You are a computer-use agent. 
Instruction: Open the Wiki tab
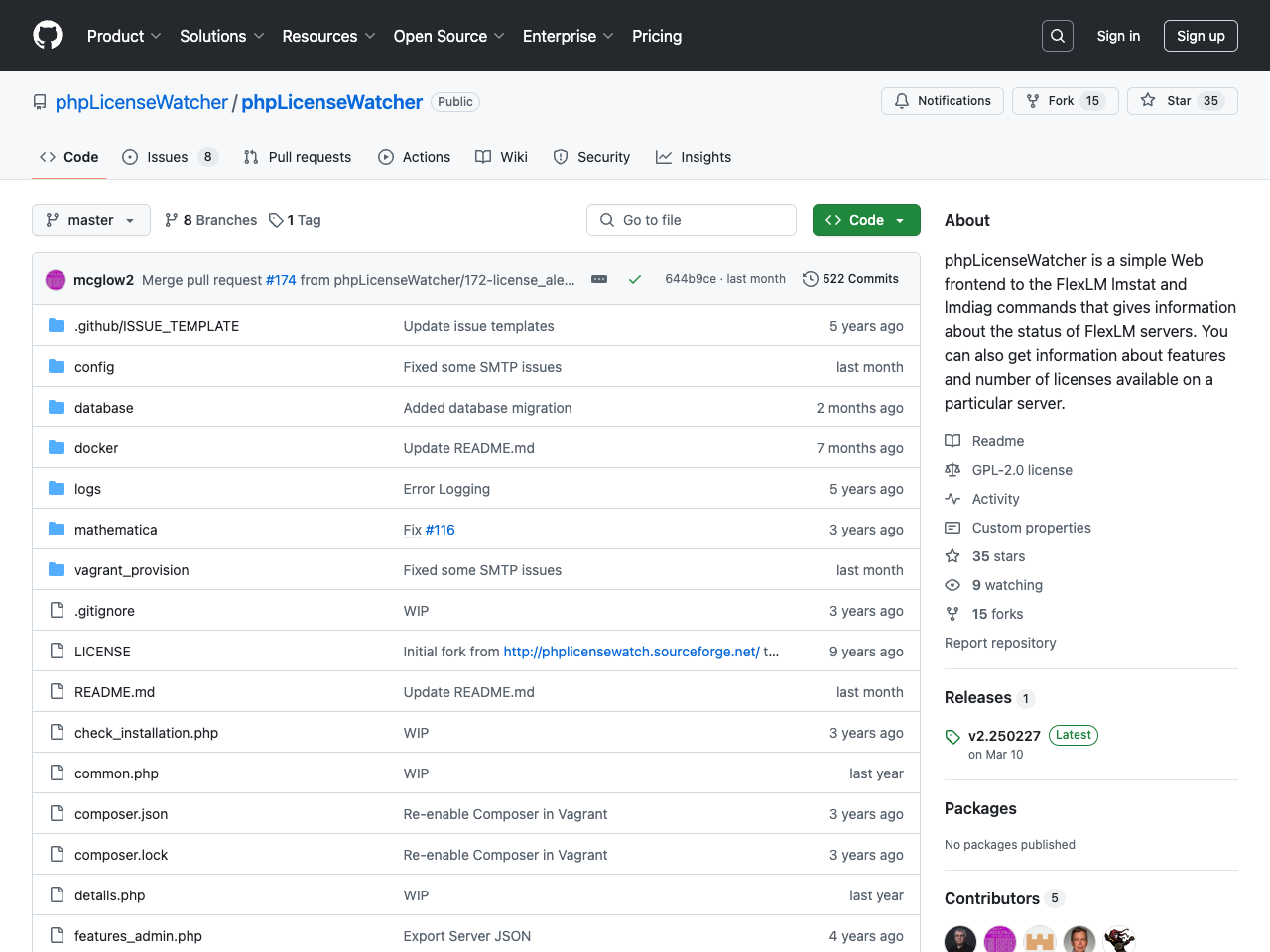(x=501, y=157)
